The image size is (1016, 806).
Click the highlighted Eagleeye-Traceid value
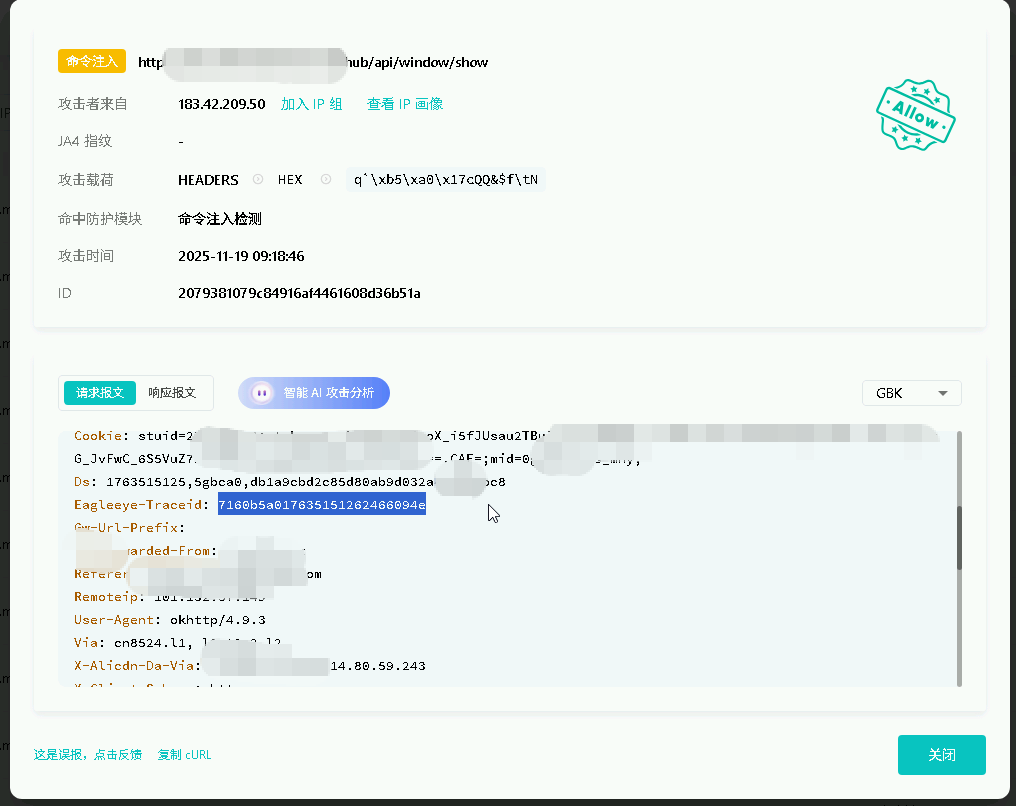(321, 505)
